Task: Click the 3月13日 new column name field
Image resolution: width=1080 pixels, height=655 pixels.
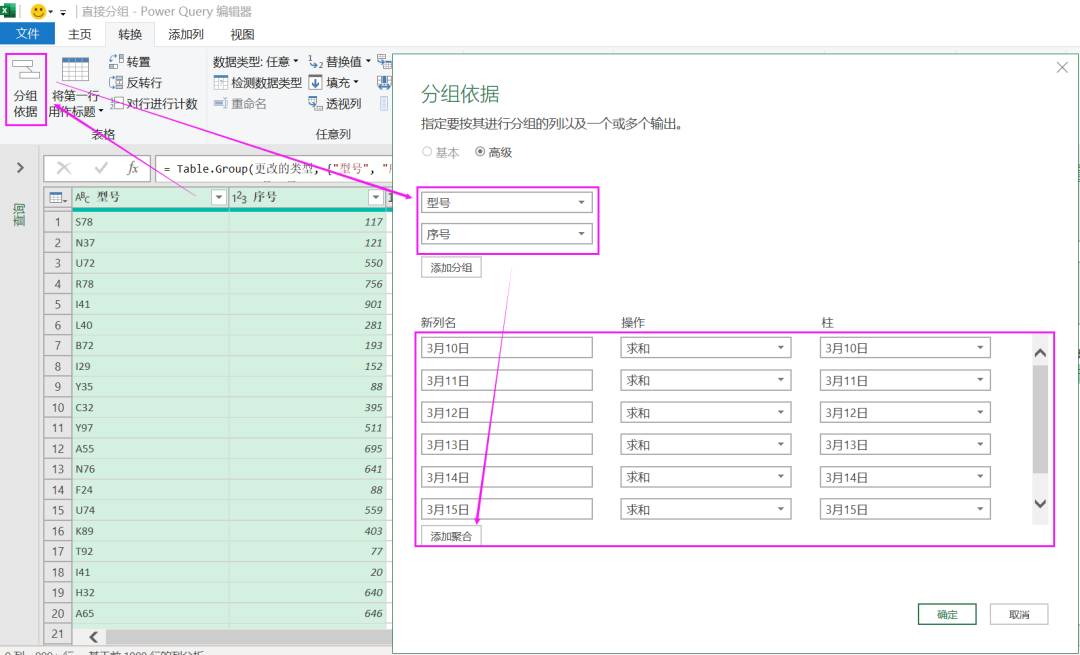Action: coord(507,444)
